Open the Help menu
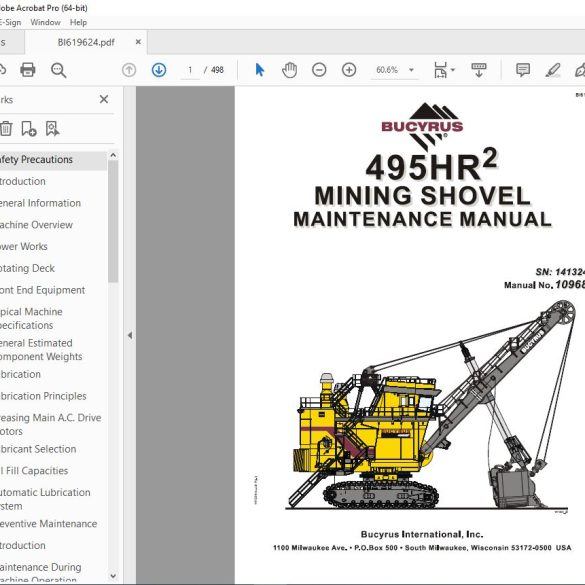585x585 pixels. pos(78,22)
